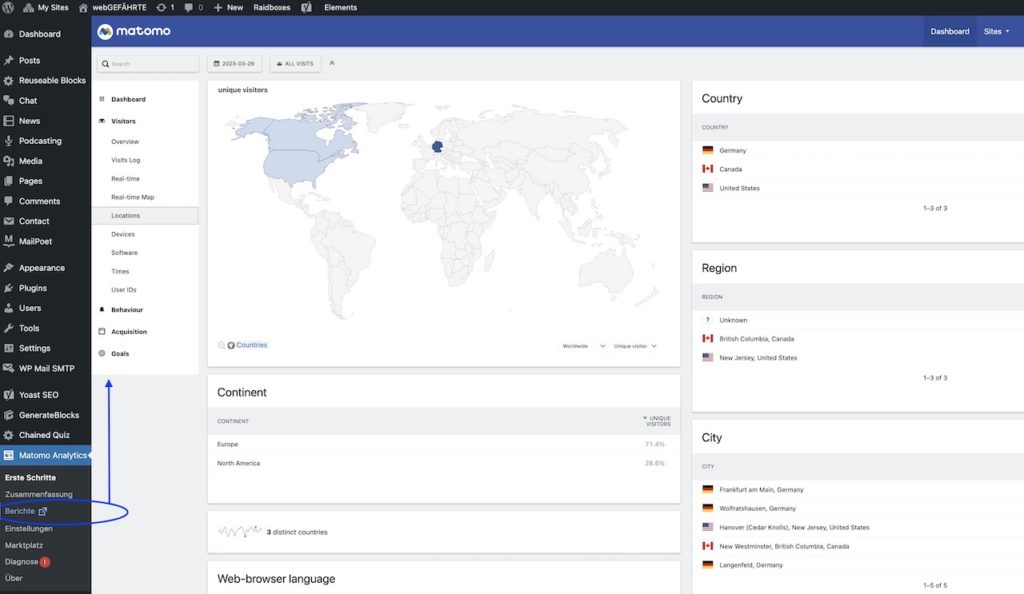1024x594 pixels.
Task: Open Marktplatz submenu item
Action: (x=24, y=545)
